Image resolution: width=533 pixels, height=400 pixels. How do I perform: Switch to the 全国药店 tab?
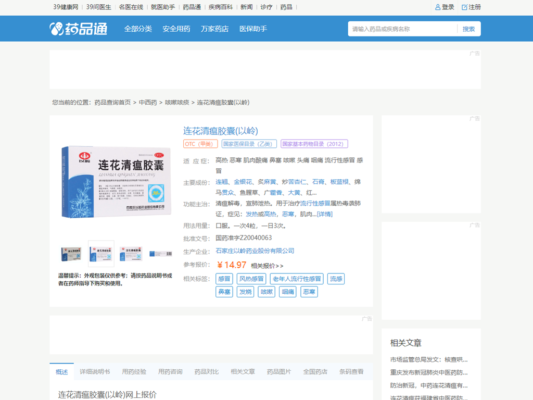click(x=315, y=372)
